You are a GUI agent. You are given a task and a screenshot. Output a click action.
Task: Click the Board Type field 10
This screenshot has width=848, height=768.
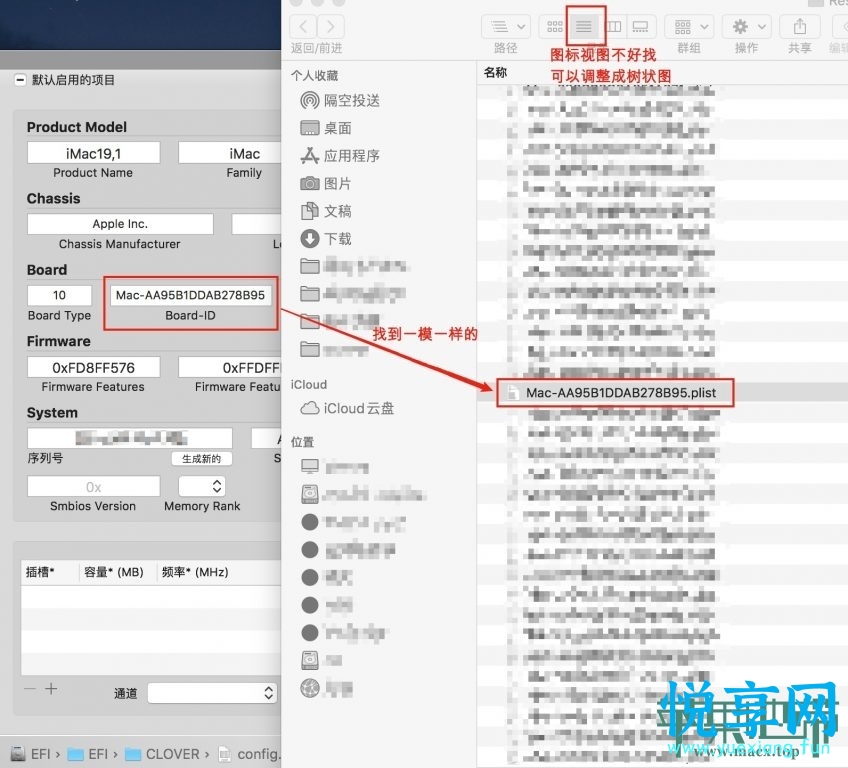59,295
